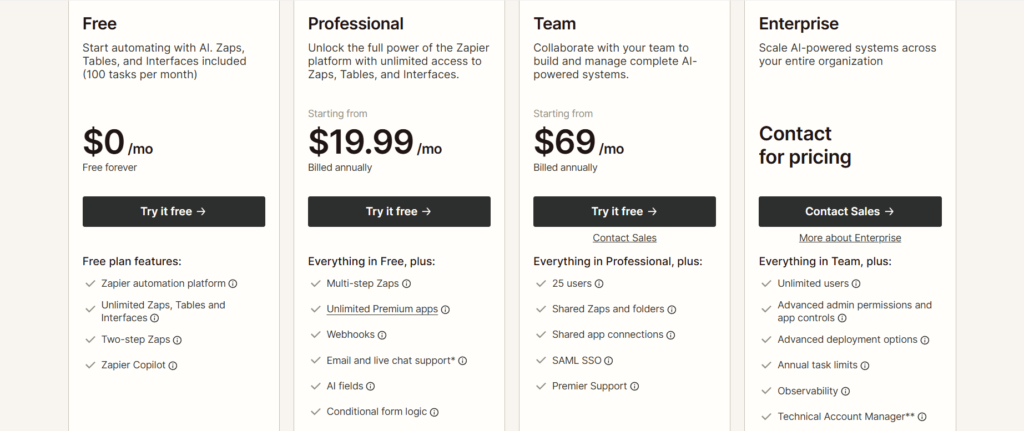Show info tooltip for Webhooks

382,335
